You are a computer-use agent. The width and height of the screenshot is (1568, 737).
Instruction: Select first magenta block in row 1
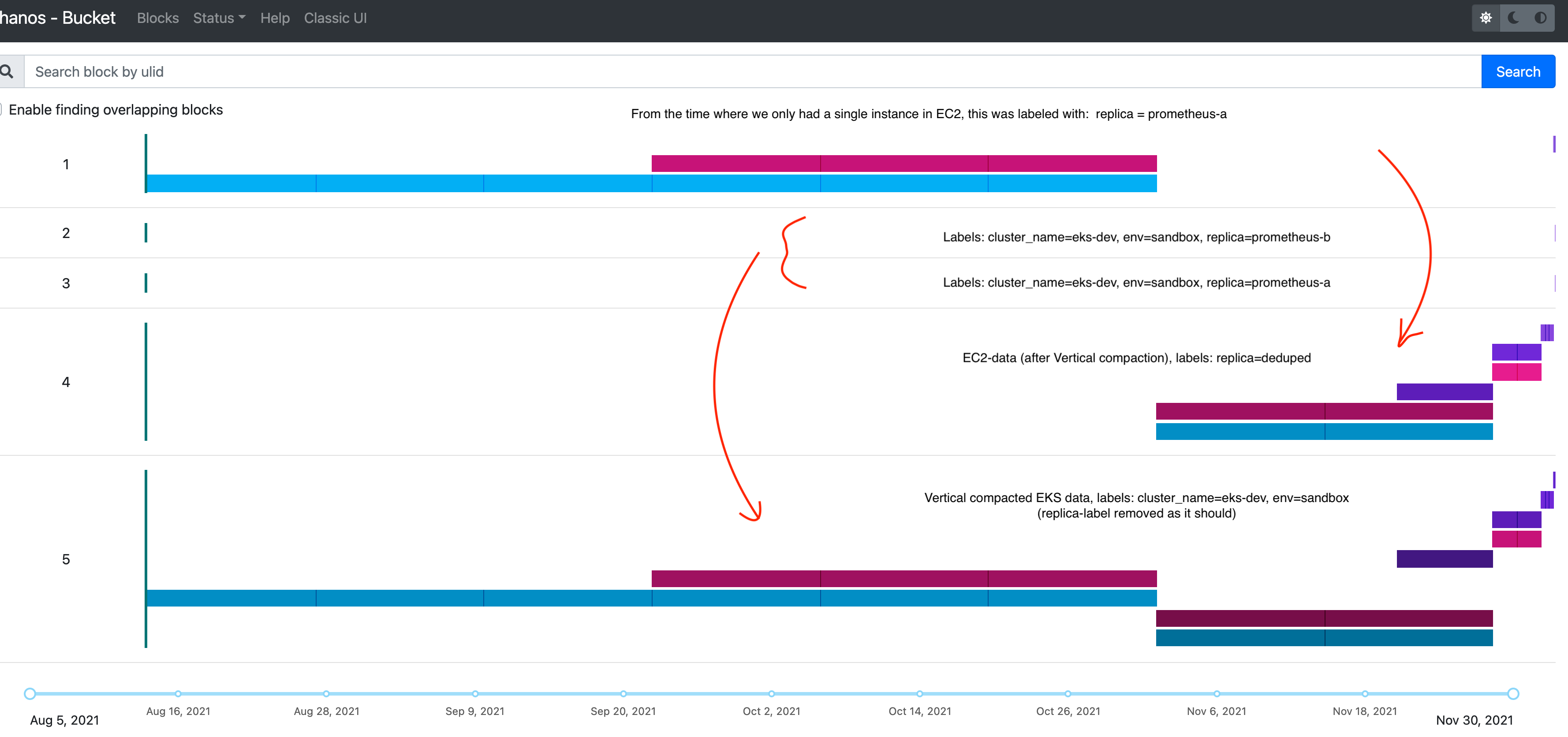(735, 163)
